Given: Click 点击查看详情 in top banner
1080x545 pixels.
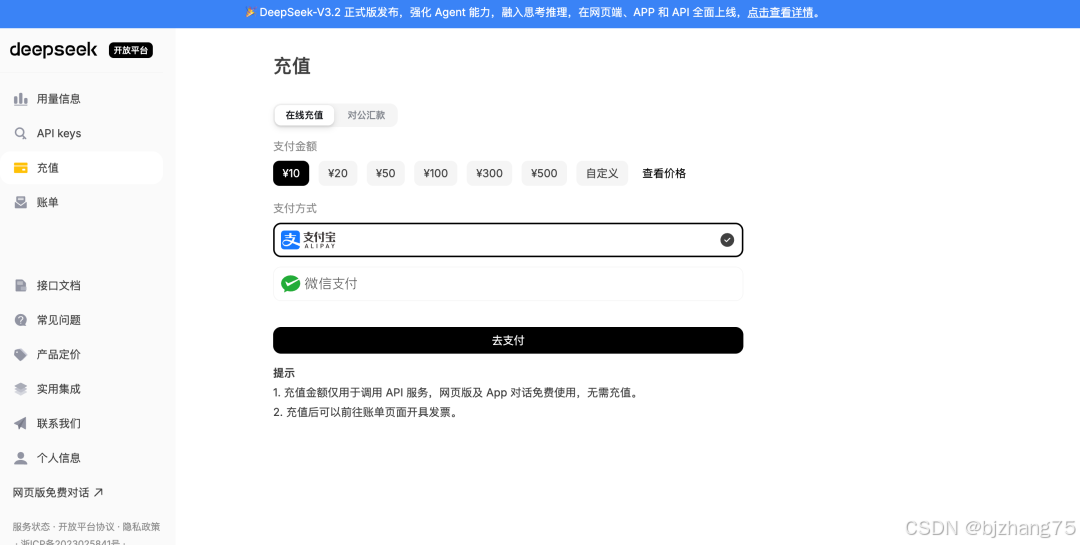Looking at the screenshot, I should pyautogui.click(x=780, y=12).
